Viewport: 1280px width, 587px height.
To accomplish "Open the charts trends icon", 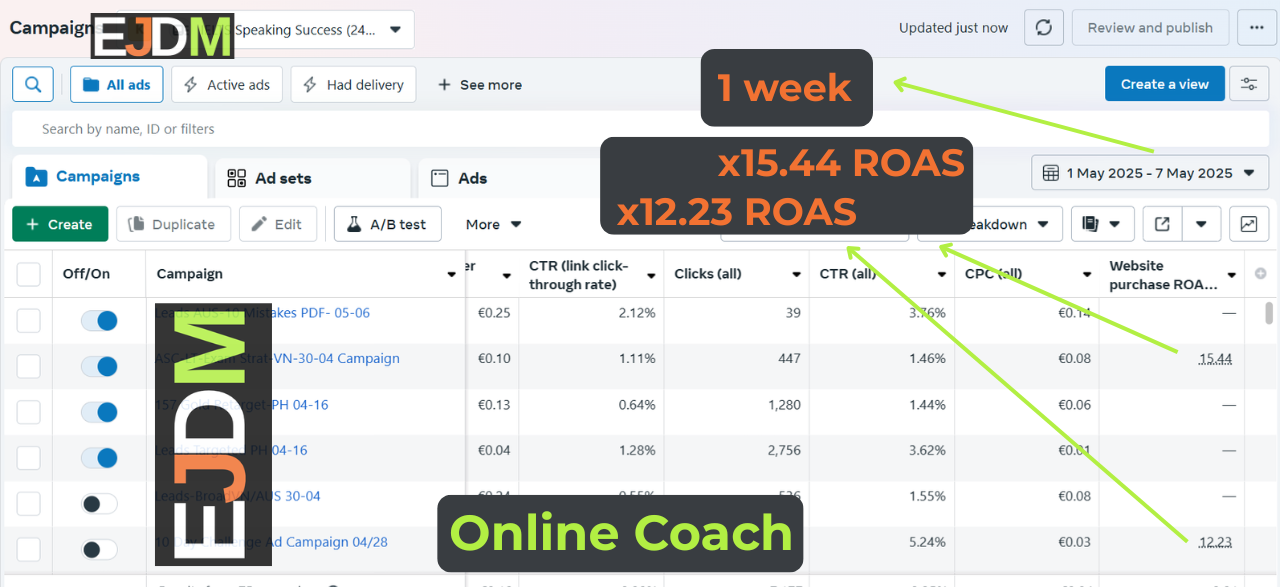I will (1248, 224).
